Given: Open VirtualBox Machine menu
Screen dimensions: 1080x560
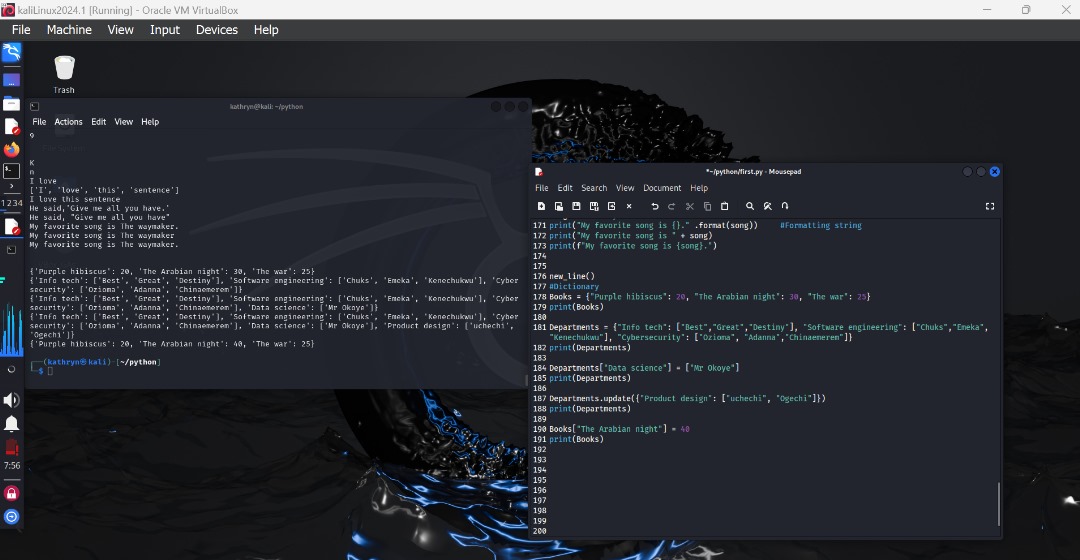Looking at the screenshot, I should point(69,30).
